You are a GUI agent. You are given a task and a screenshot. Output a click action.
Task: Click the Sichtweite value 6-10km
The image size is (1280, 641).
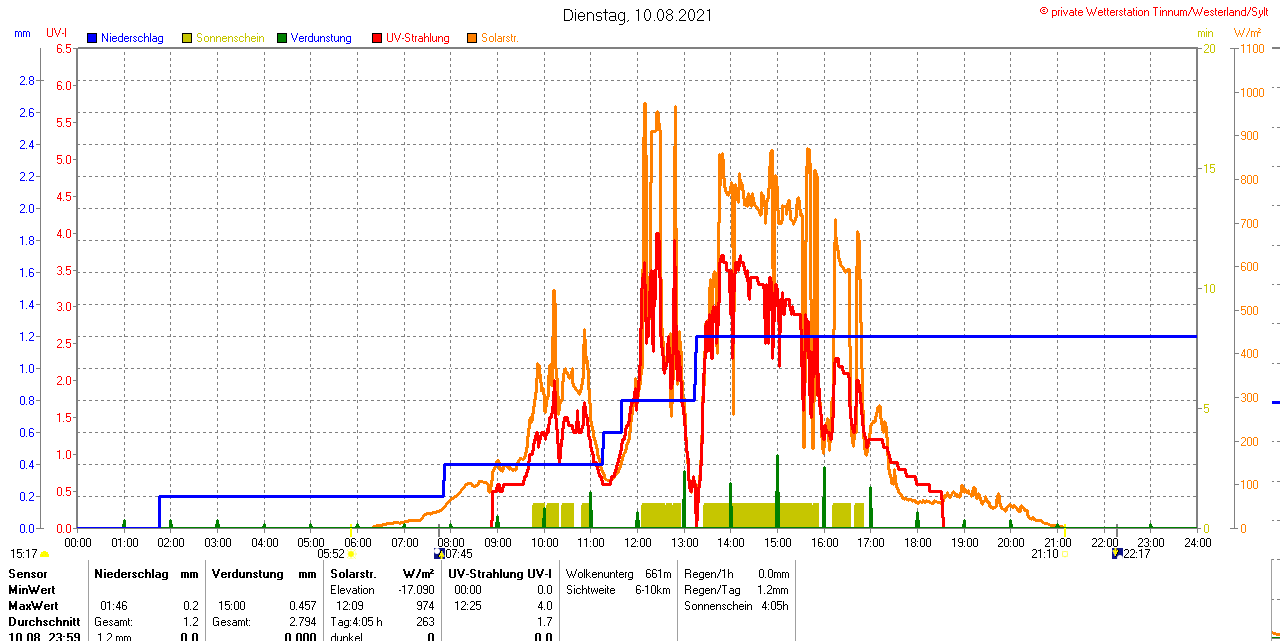[x=650, y=590]
